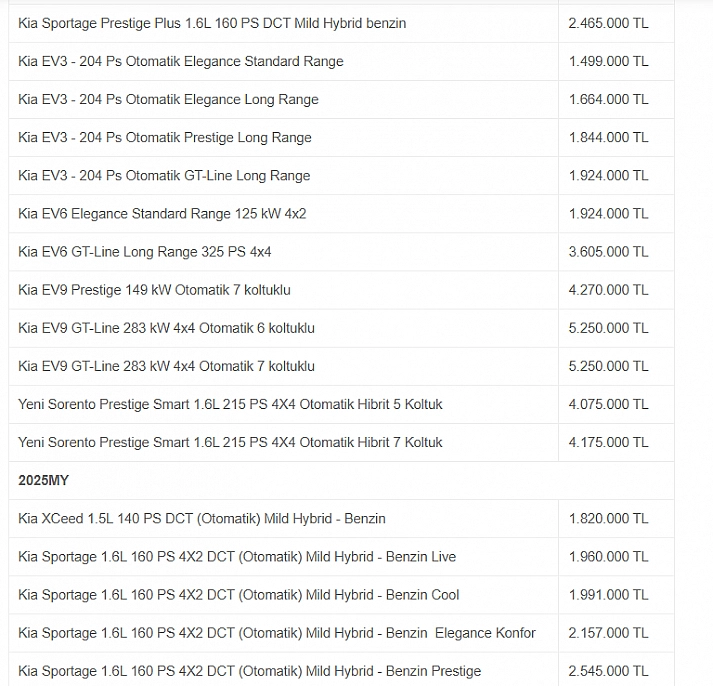Click the 2025MY section heading
This screenshot has width=713, height=686.
[43, 481]
